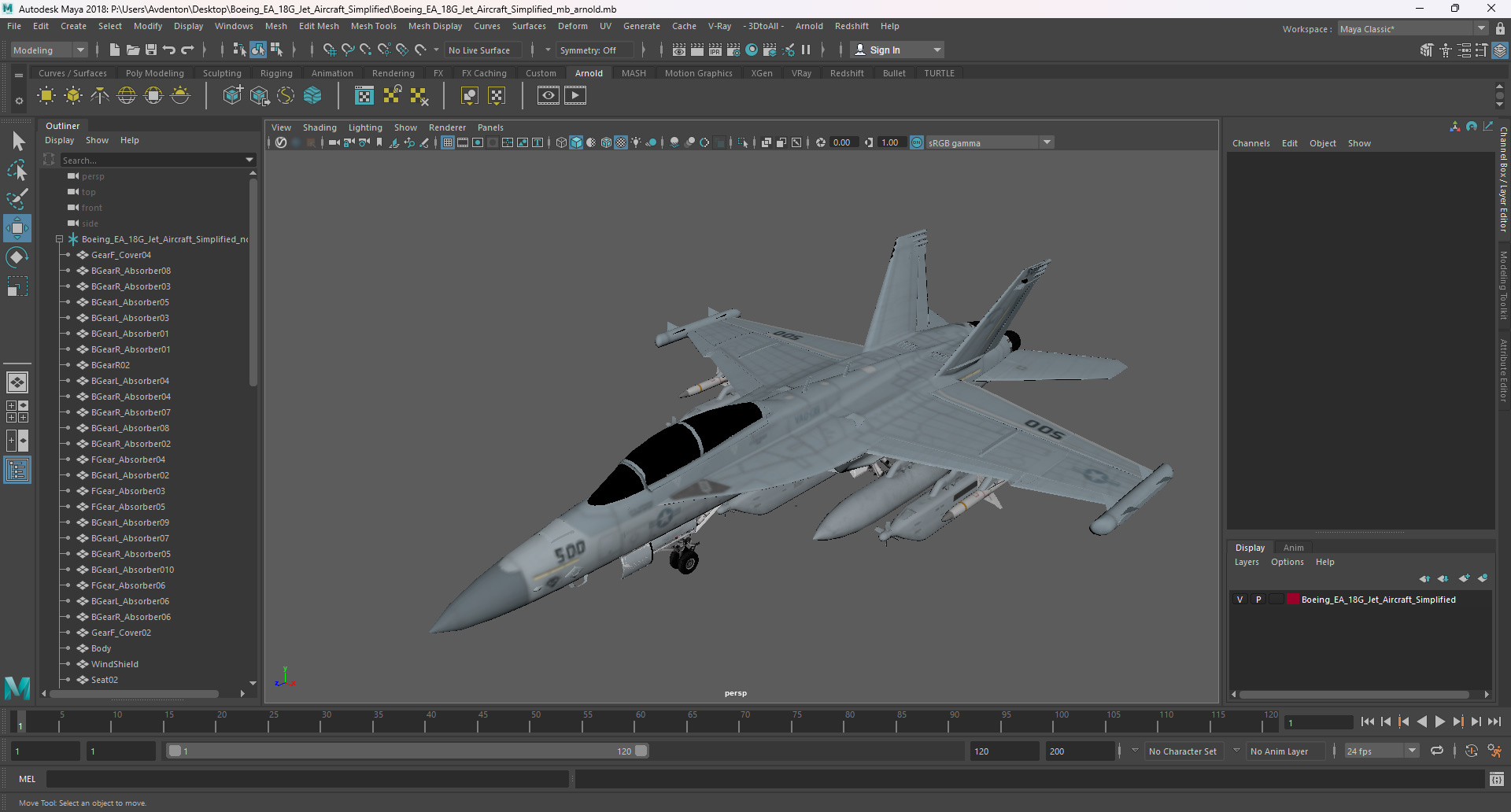The image size is (1511, 812).
Task: Click the MEL command language button
Action: [x=28, y=779]
